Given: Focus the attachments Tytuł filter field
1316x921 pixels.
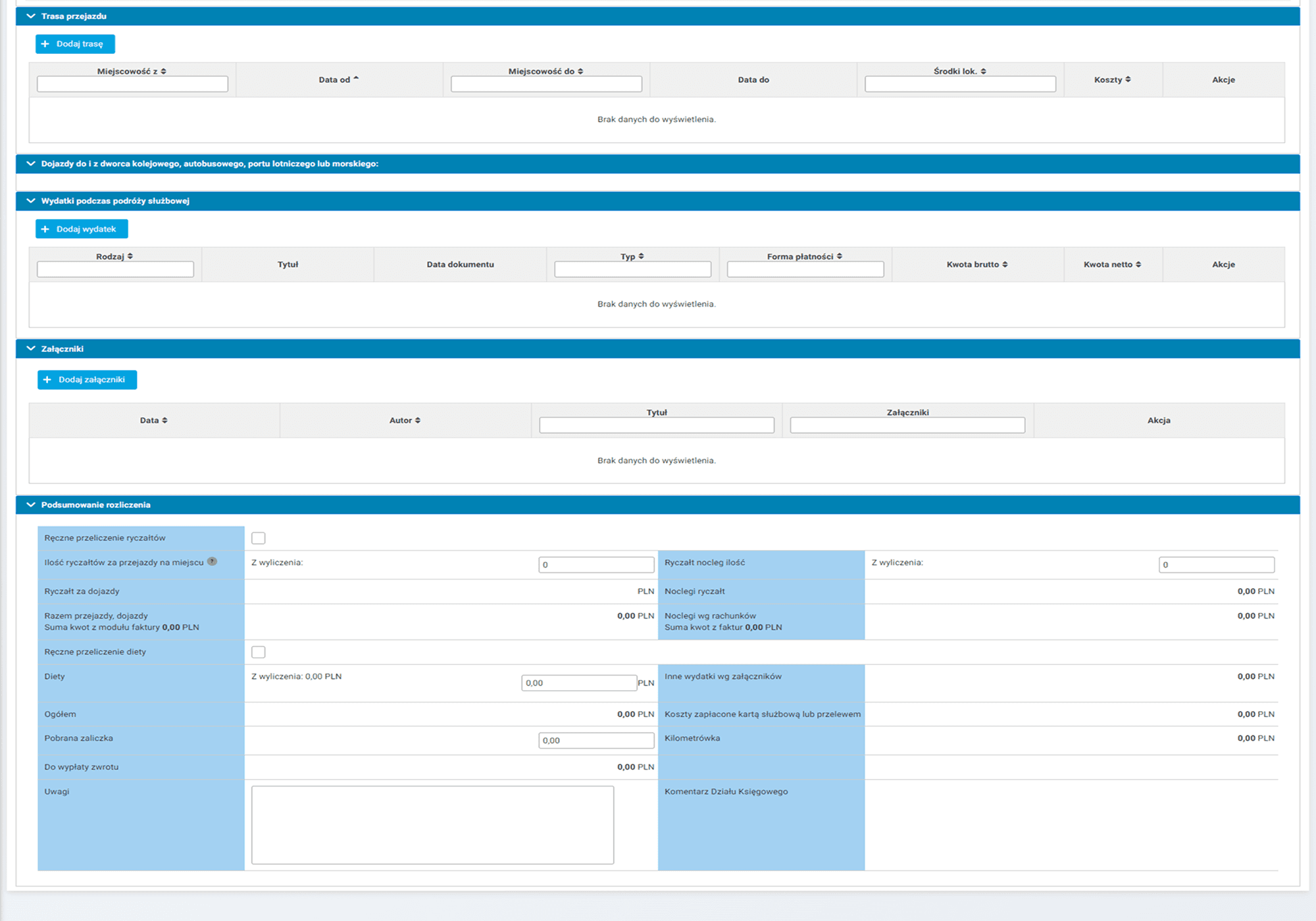Looking at the screenshot, I should tap(657, 425).
